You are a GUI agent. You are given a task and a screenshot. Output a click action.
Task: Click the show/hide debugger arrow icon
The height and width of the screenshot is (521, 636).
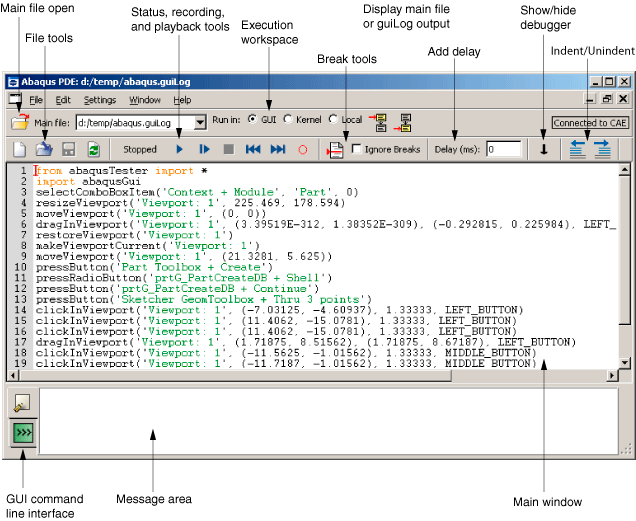point(544,149)
